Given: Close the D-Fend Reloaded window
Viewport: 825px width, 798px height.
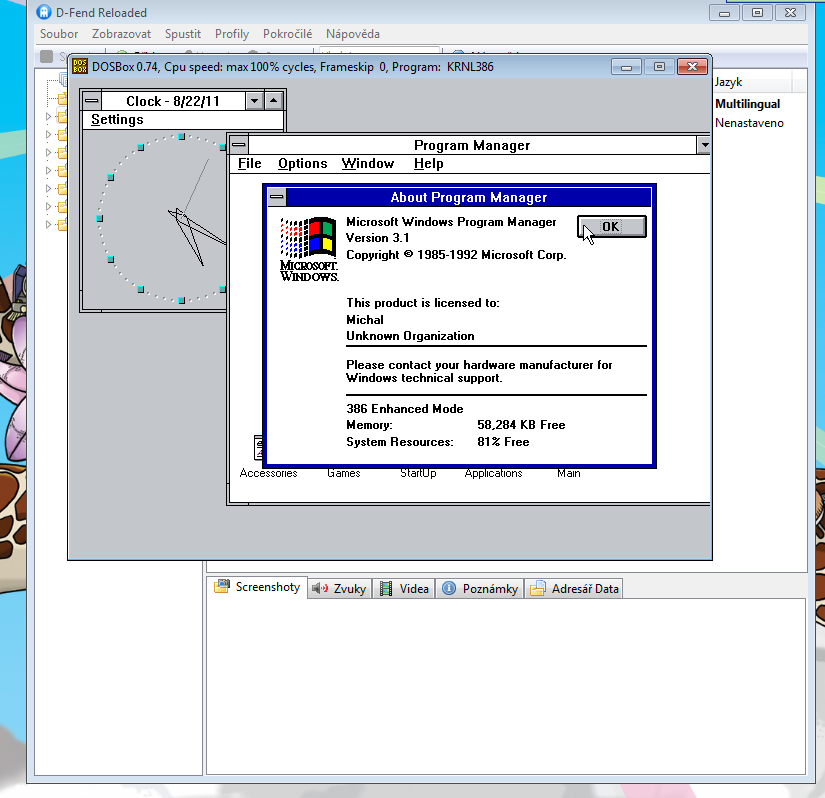Looking at the screenshot, I should [790, 13].
